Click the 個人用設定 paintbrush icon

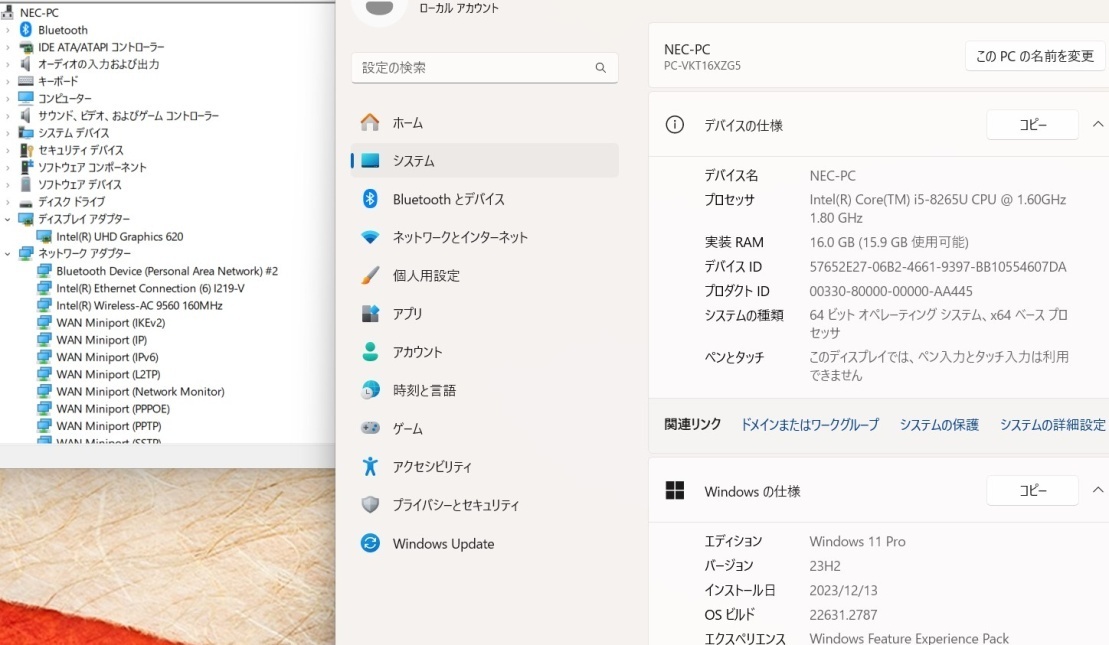[370, 275]
